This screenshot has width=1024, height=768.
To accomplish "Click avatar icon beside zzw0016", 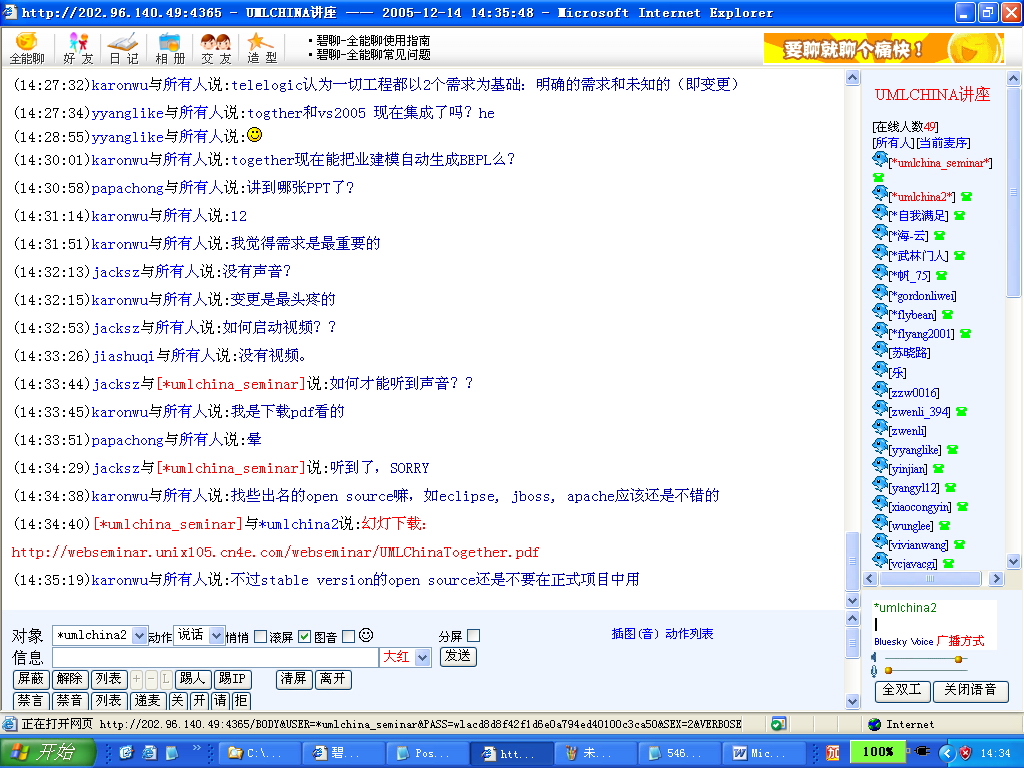I will [x=880, y=389].
